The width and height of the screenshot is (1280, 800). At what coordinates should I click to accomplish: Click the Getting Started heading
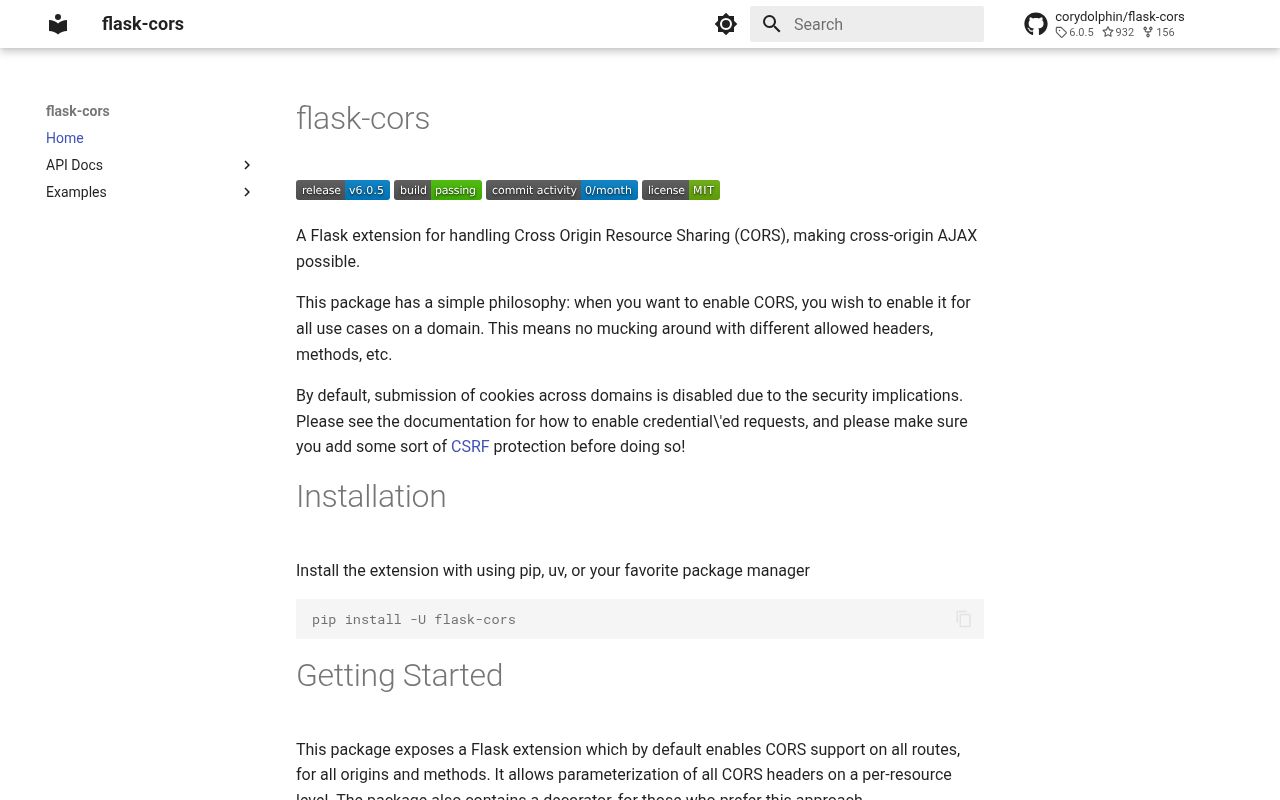coord(399,675)
